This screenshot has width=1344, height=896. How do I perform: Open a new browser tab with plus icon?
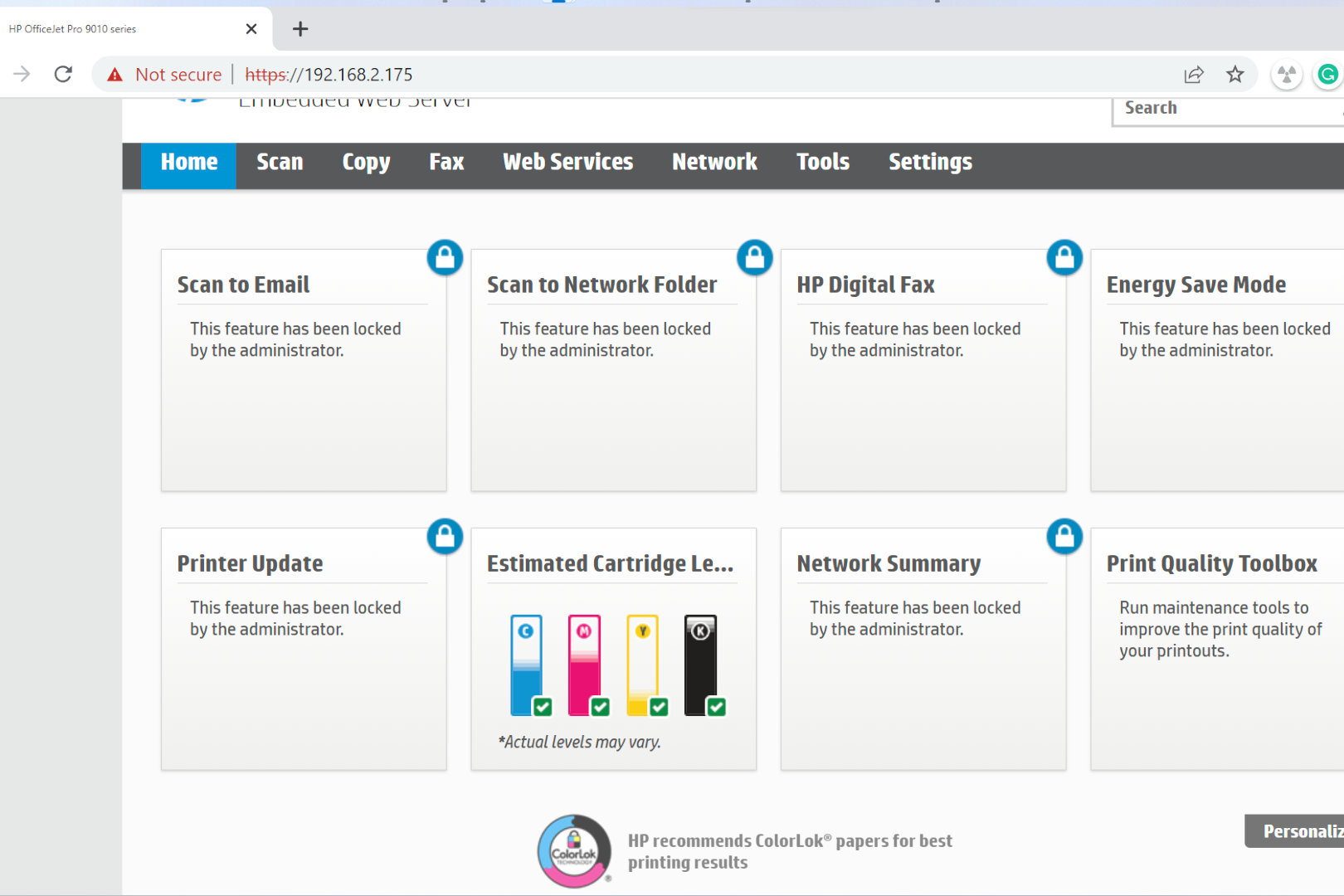click(300, 29)
